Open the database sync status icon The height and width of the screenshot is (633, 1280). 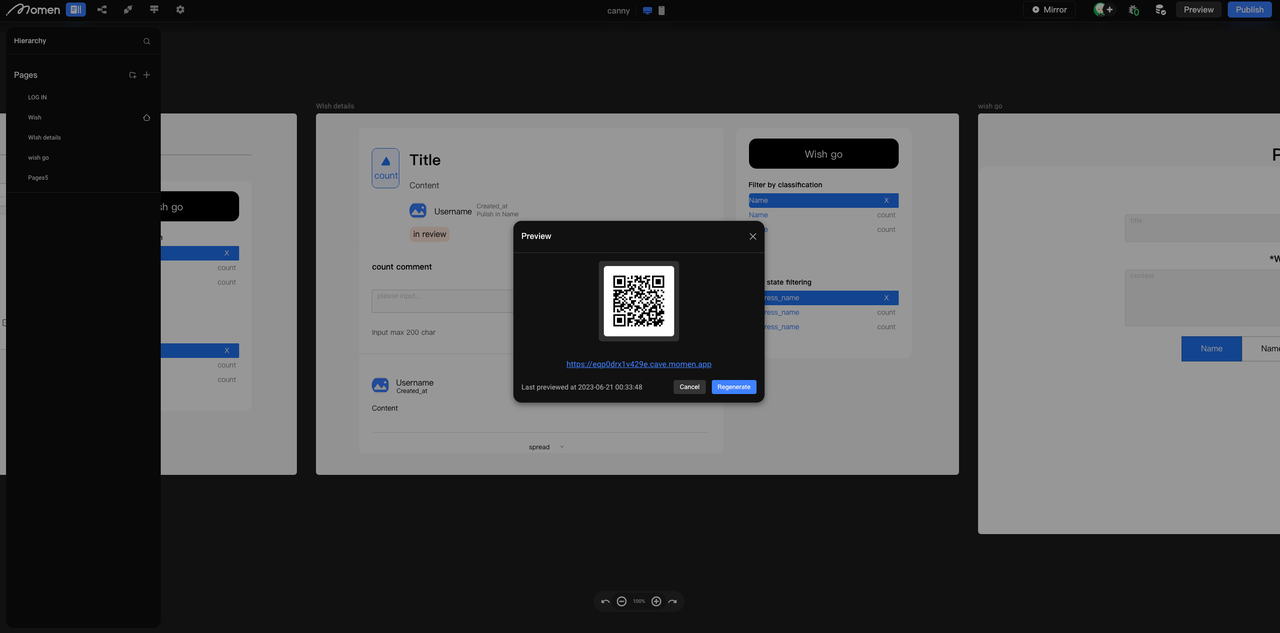1160,10
